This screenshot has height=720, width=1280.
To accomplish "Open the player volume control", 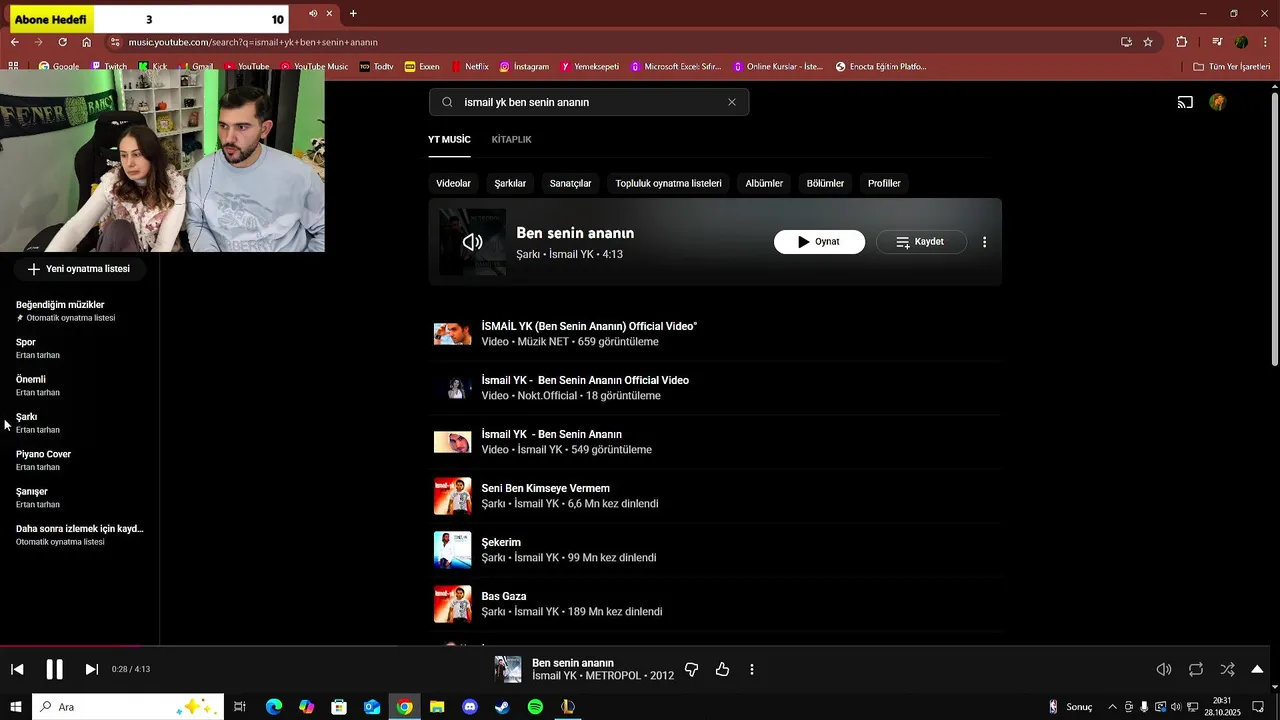I will pos(1164,669).
